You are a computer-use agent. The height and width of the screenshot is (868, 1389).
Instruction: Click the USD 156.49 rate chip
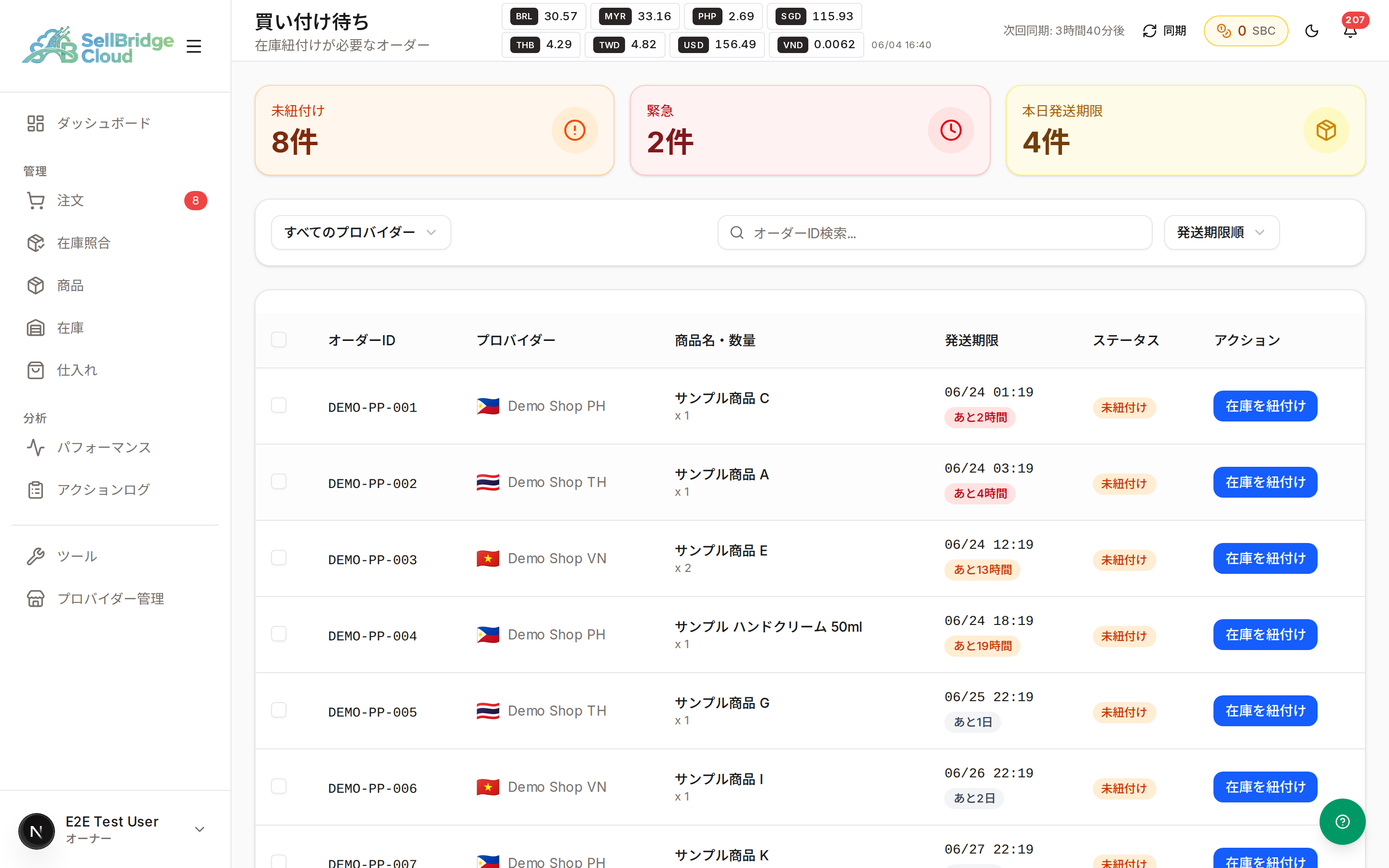[717, 45]
